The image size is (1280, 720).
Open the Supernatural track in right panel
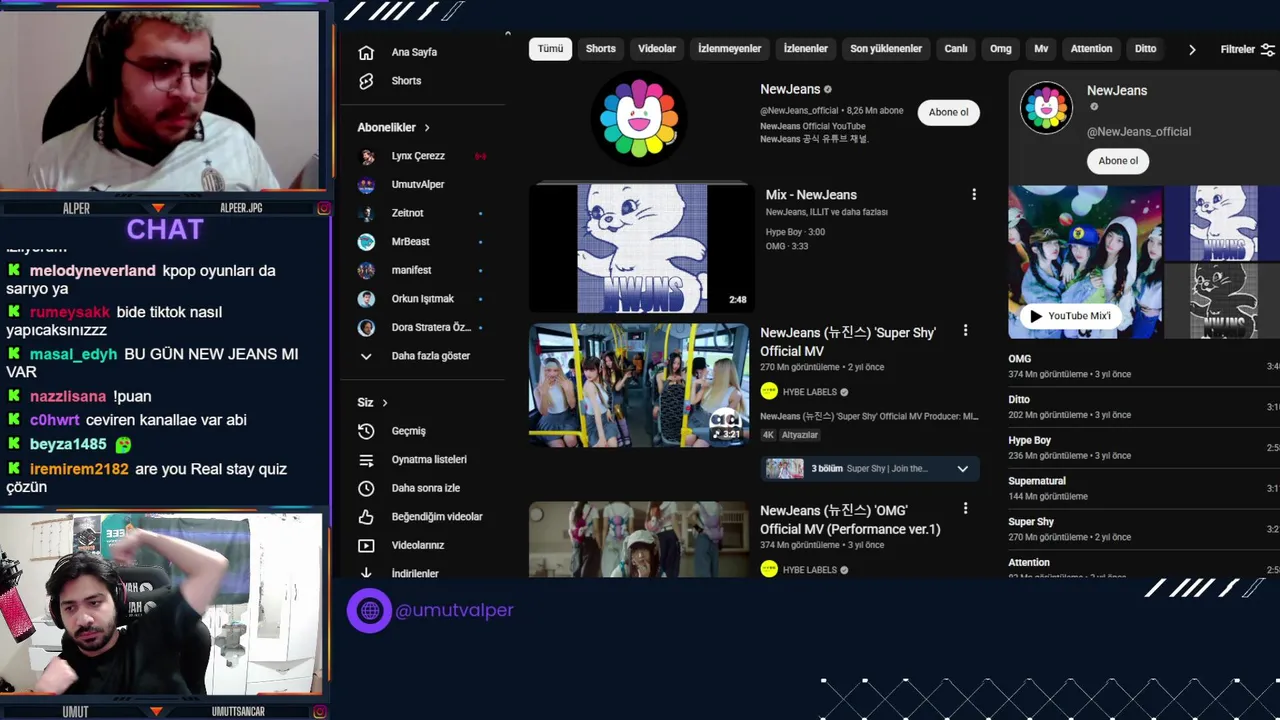(x=1144, y=488)
